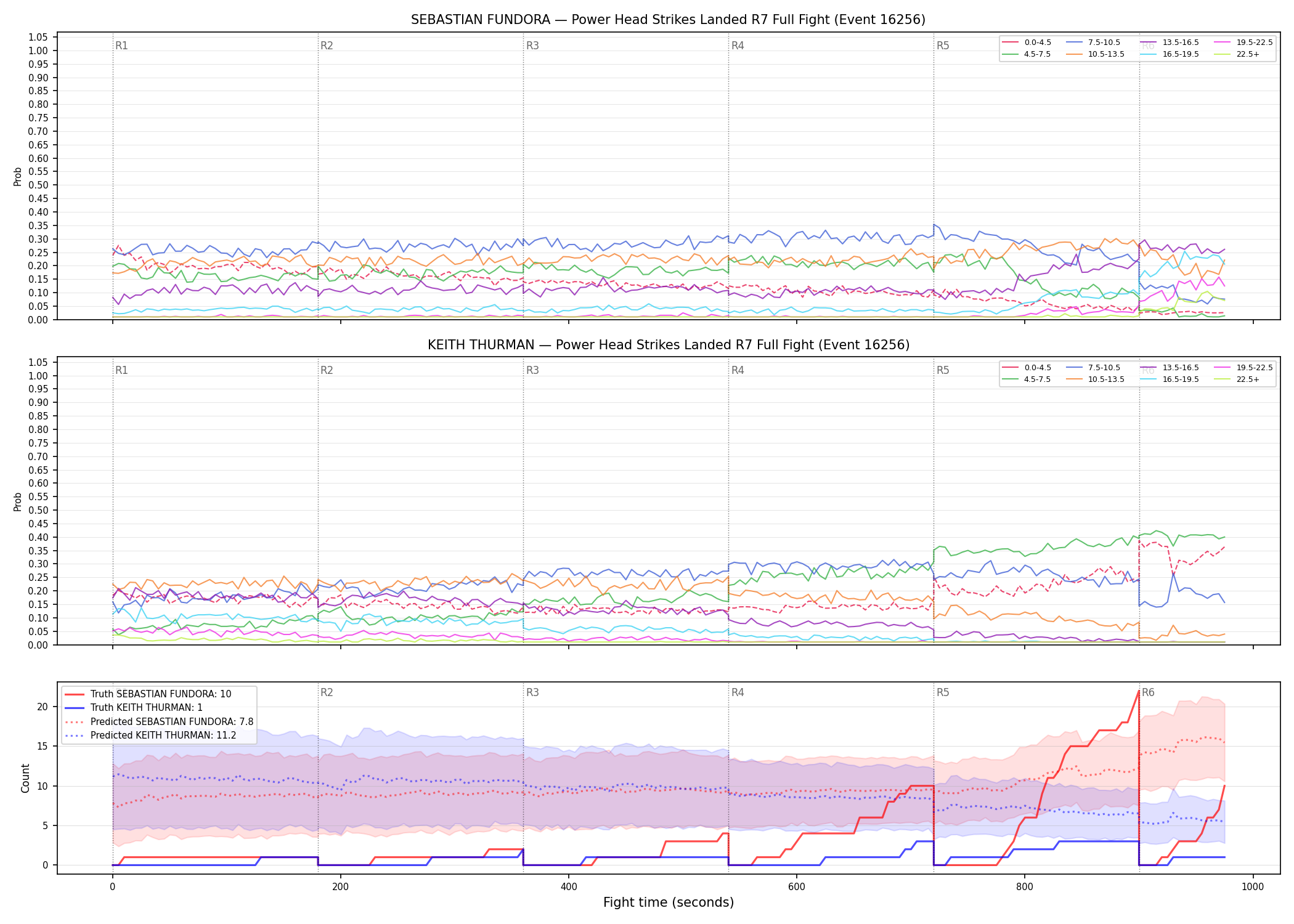Click the Sebastian Fundora chart title
Screen dimensions: 1294x924
pos(668,20)
